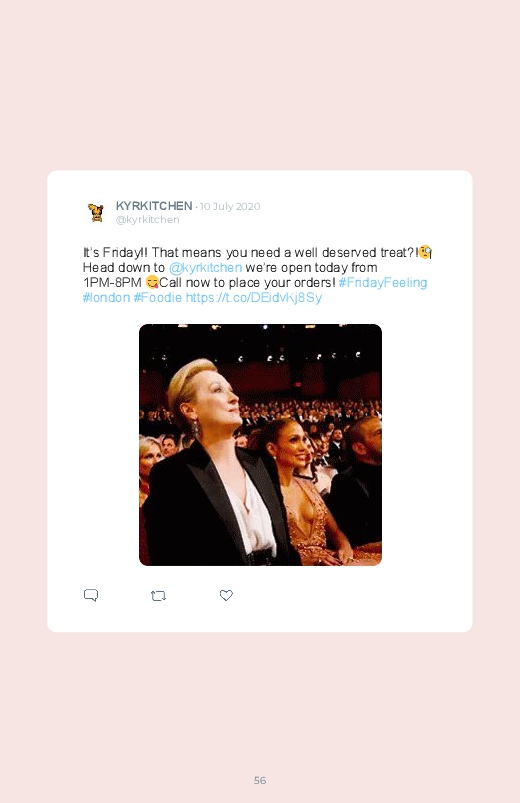520x803 pixels.
Task: Click the reply speech bubble icon
Action: coord(91,595)
